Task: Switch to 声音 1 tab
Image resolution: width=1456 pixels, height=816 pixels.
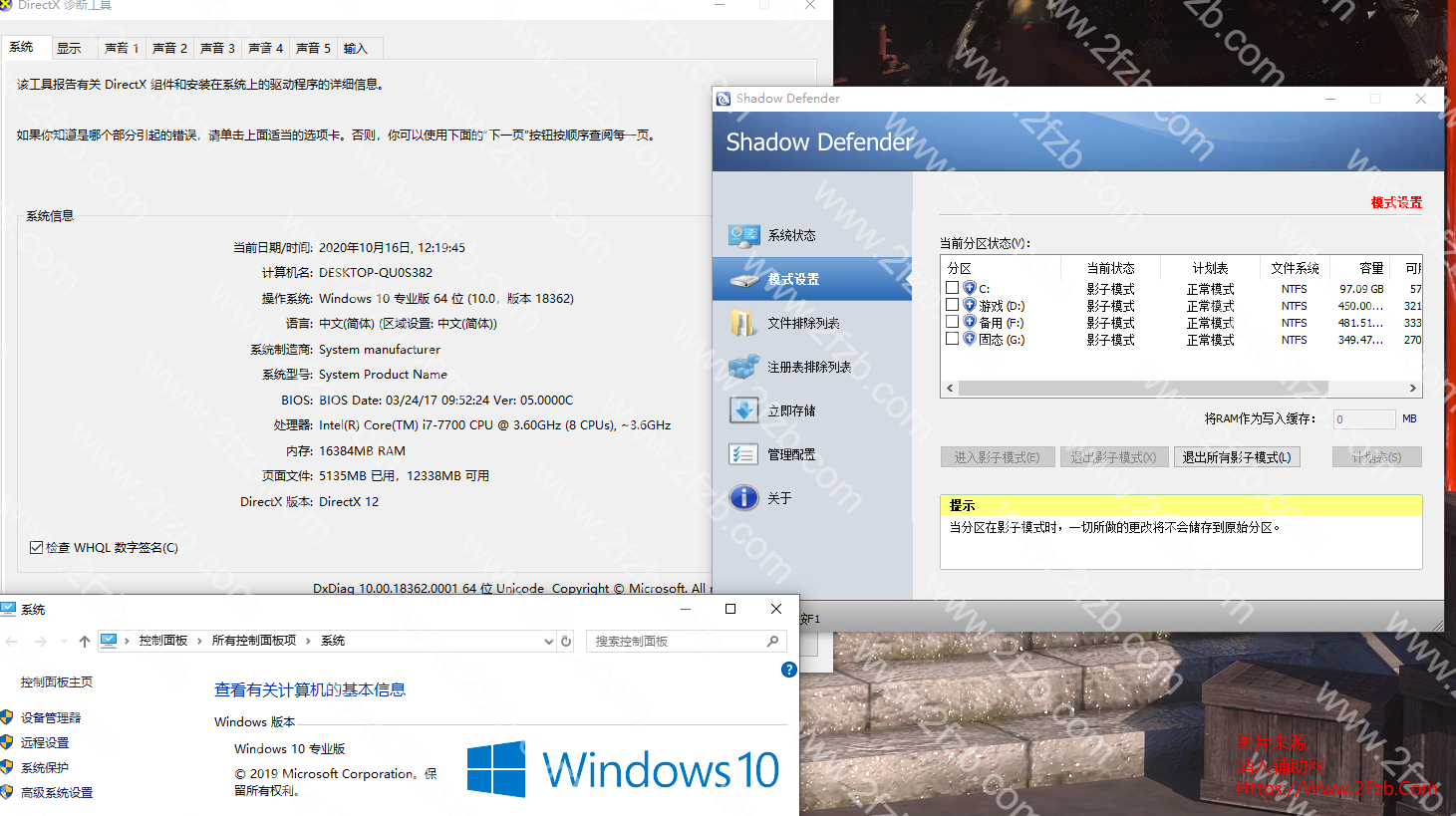Action: coord(122,48)
